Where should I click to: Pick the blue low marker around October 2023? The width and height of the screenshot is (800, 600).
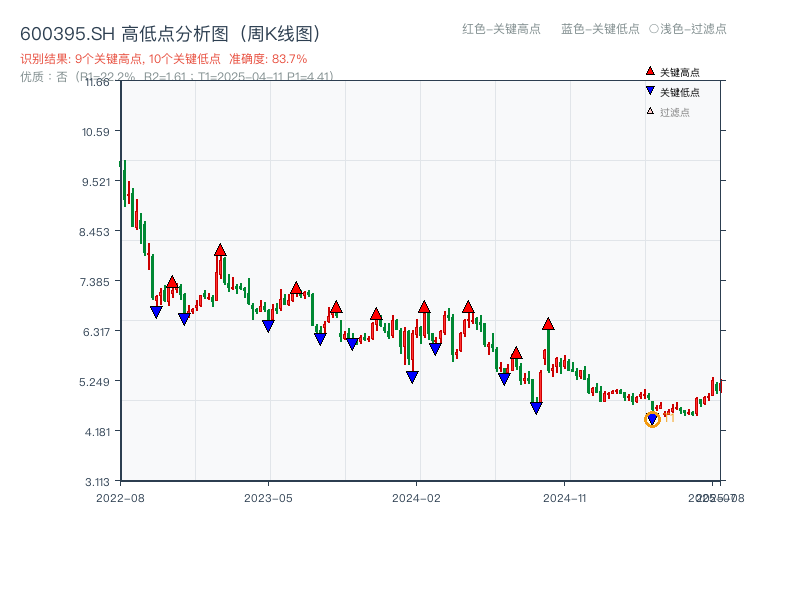tap(352, 344)
